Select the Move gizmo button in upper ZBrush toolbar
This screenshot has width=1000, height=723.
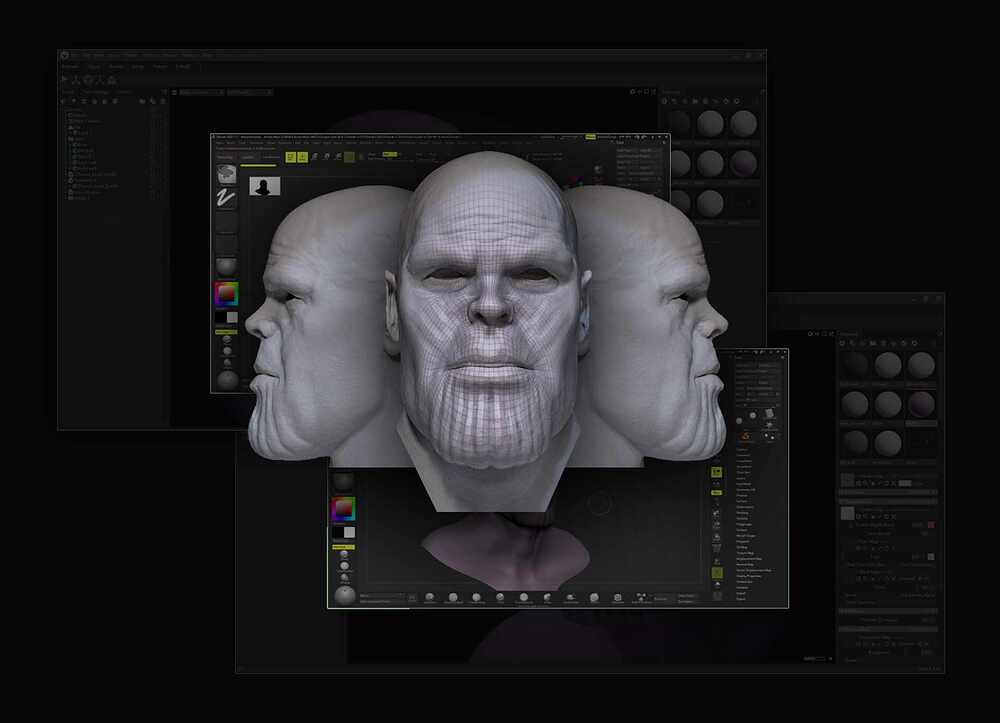[314, 157]
